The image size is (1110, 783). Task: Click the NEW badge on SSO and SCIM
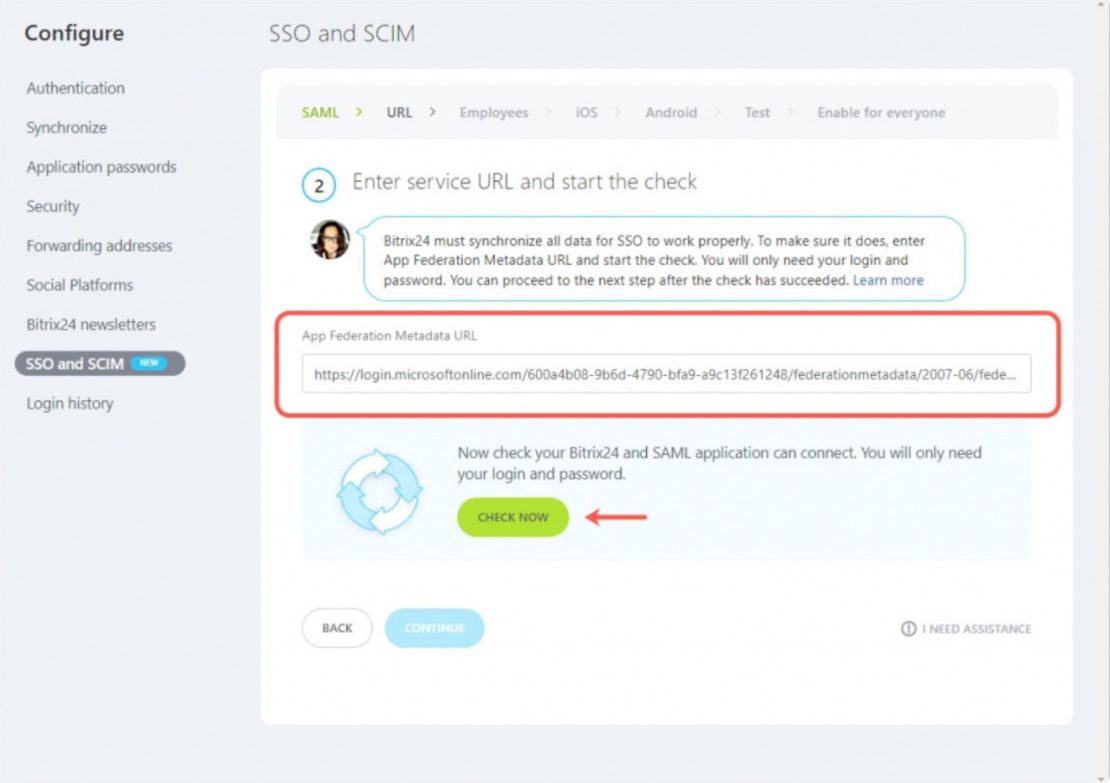149,363
